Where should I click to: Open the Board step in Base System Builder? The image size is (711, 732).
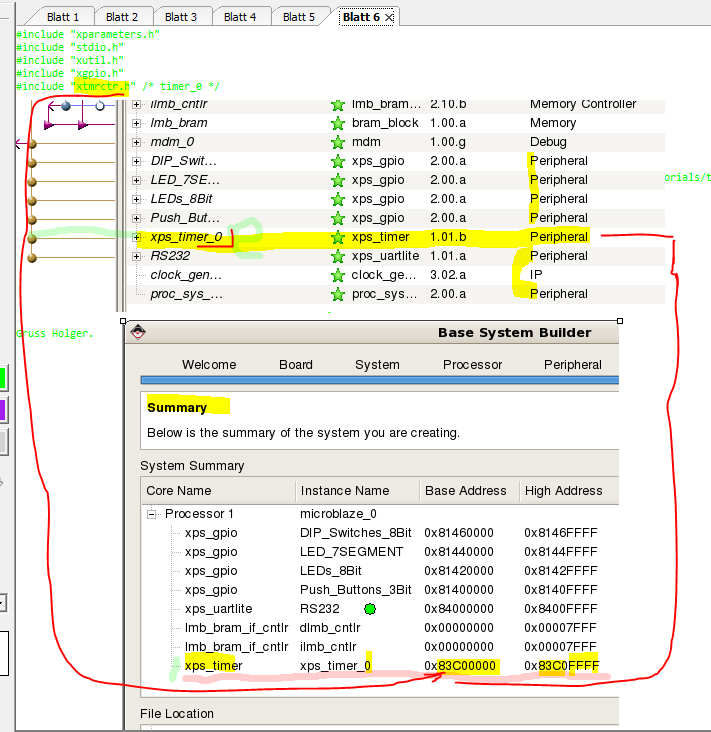click(x=296, y=365)
